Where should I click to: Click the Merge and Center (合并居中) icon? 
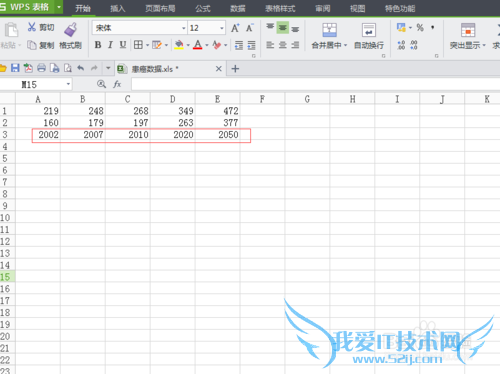[329, 30]
